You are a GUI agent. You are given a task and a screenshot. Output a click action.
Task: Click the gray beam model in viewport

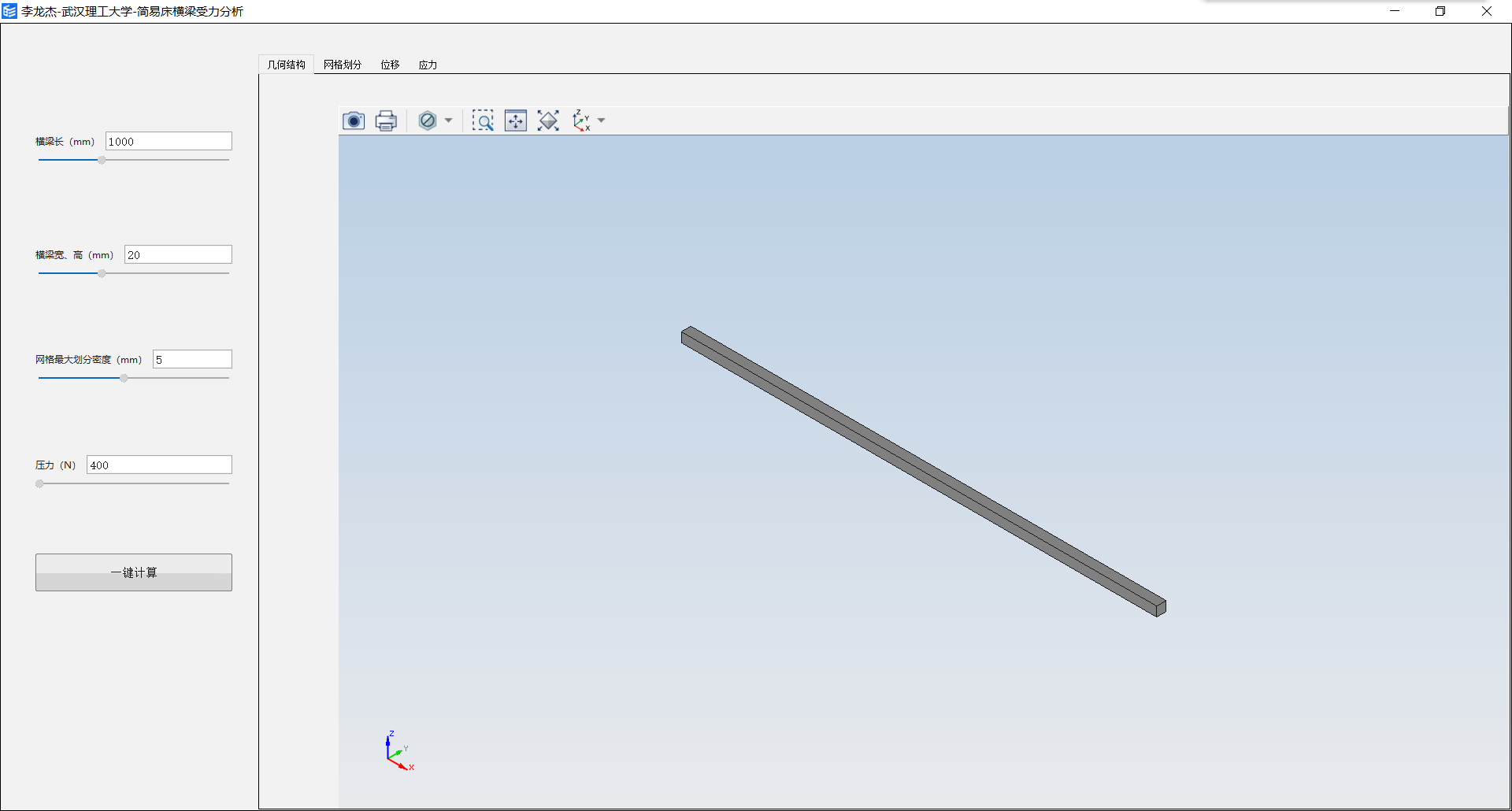(923, 471)
